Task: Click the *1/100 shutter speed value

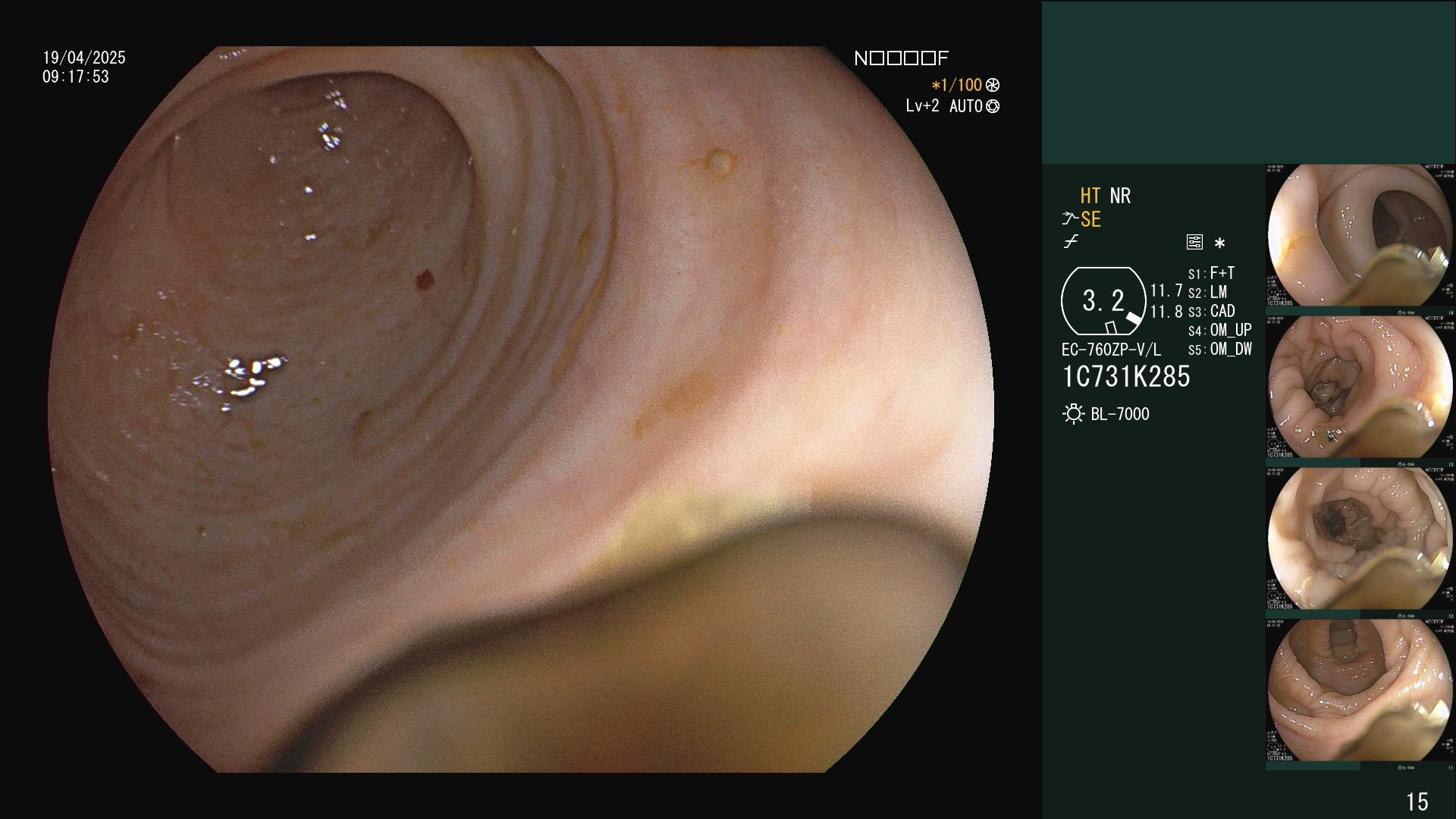Action: (x=957, y=85)
